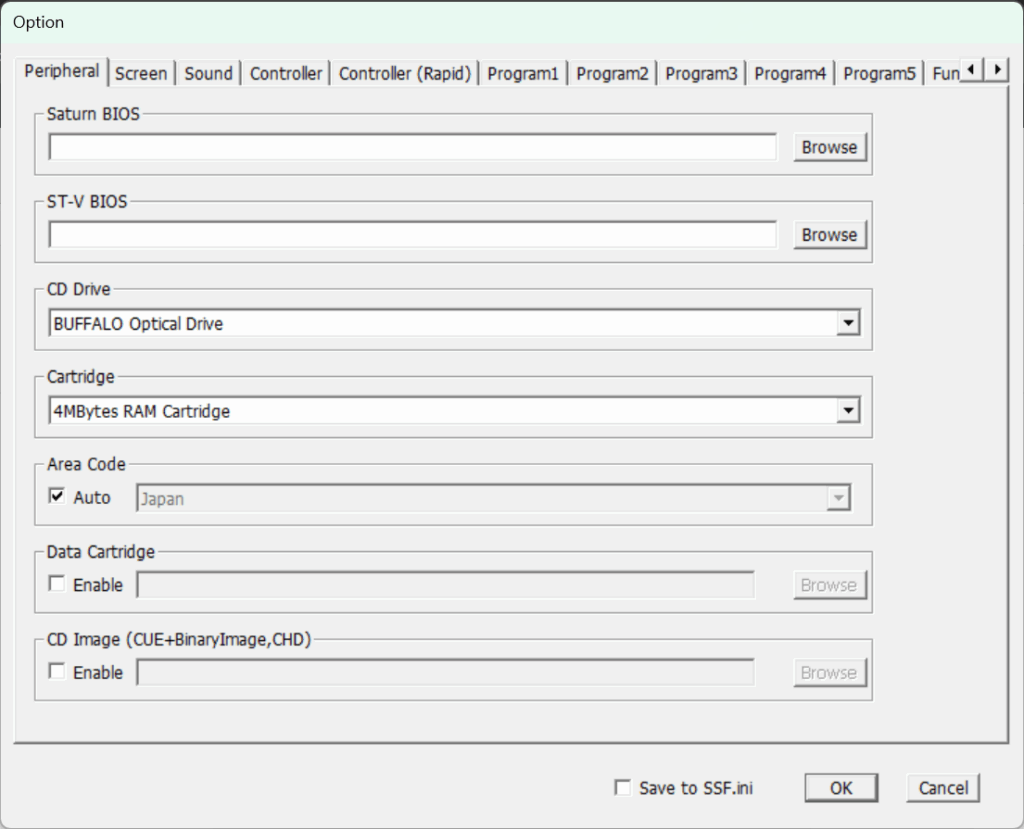Uncheck the Area Code Auto checkbox
The height and width of the screenshot is (829, 1024).
(x=57, y=497)
